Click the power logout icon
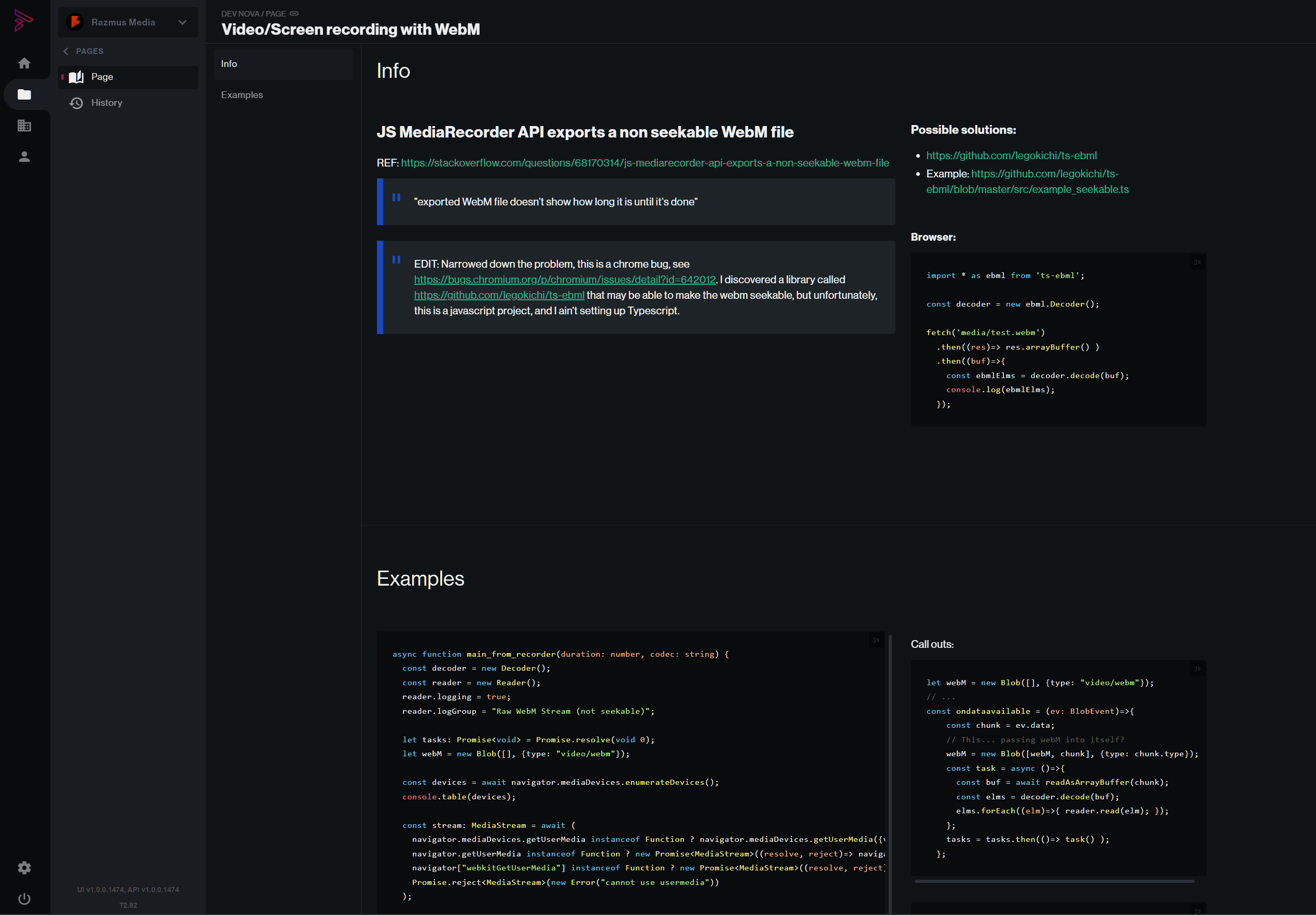Screen dimensions: 1316x915 [x=24, y=898]
